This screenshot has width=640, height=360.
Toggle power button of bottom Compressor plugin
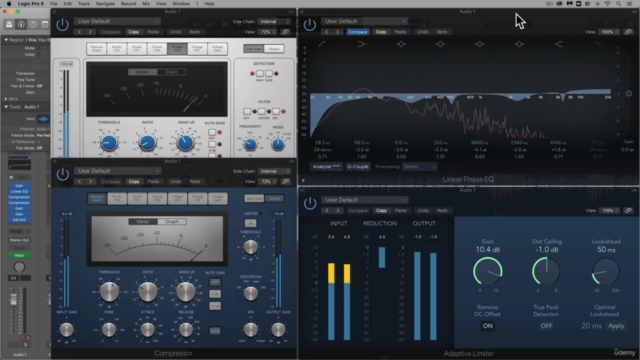click(62, 175)
